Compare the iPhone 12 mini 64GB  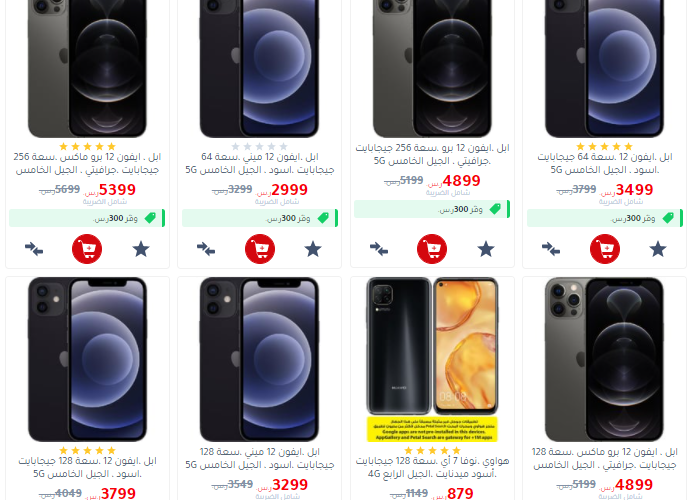(206, 249)
